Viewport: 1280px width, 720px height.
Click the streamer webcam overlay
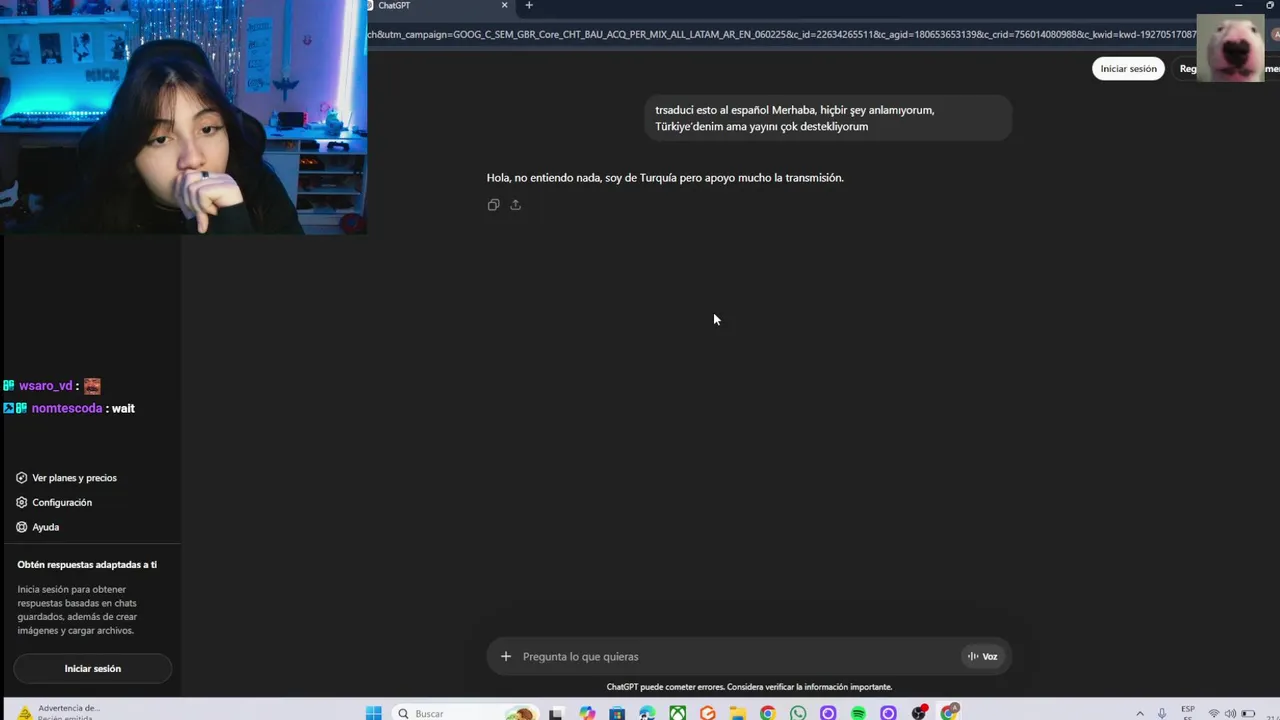(184, 117)
